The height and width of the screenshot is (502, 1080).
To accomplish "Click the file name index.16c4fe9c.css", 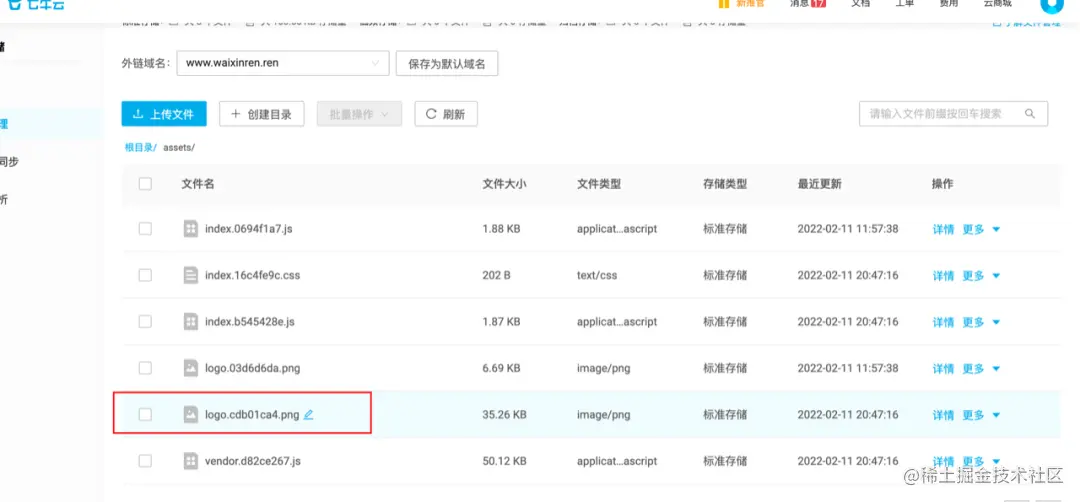I will tap(253, 275).
